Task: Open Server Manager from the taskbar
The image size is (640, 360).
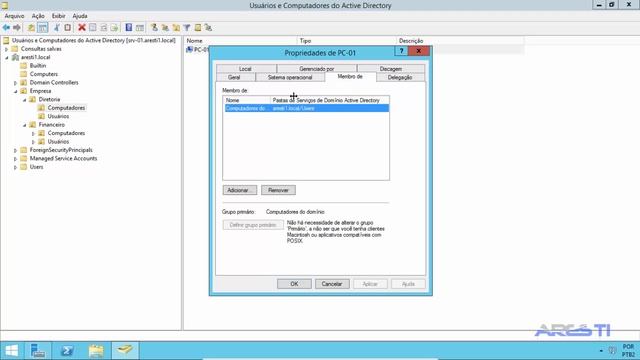Action: (x=38, y=351)
